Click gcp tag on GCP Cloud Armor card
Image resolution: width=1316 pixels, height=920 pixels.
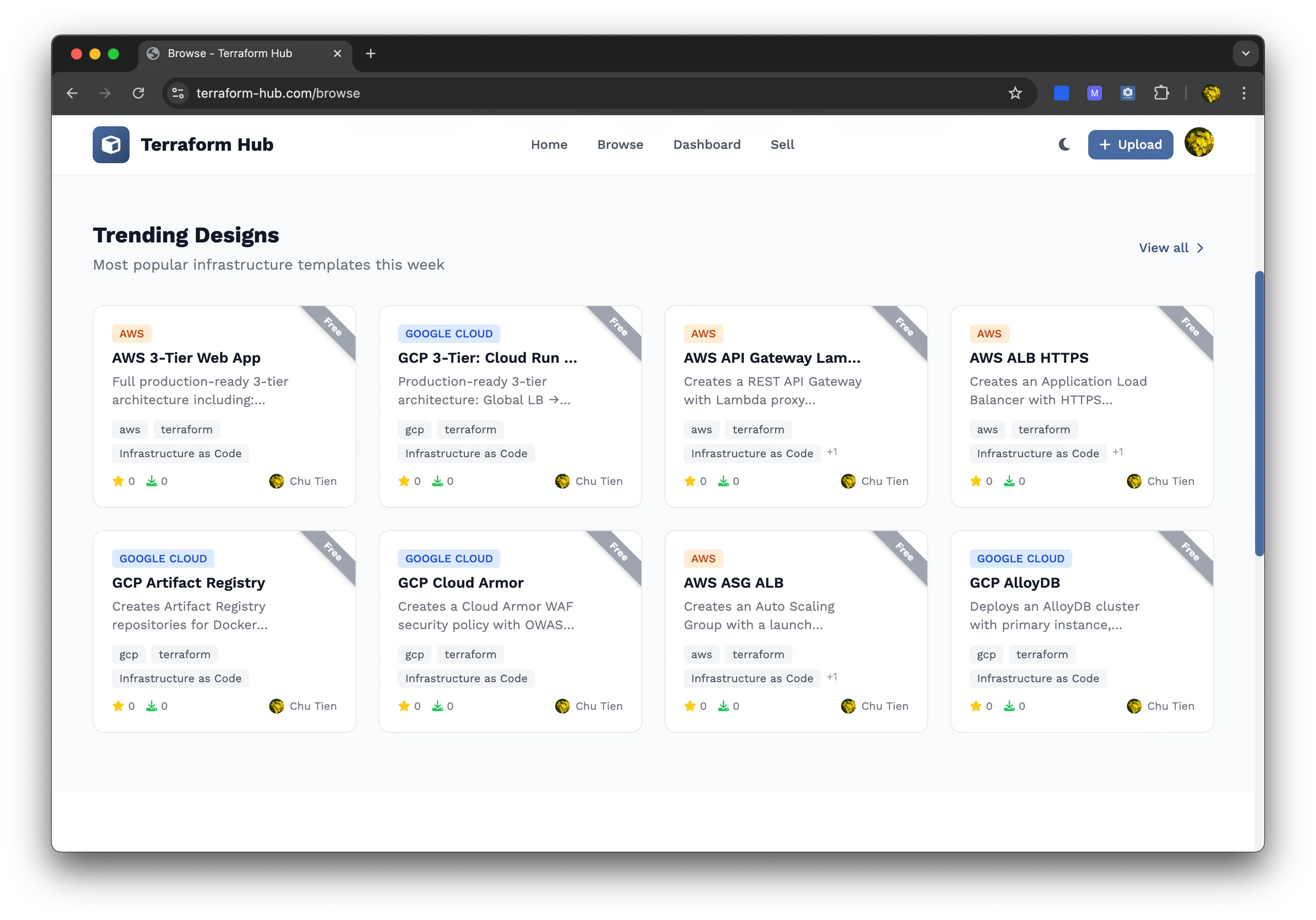414,654
